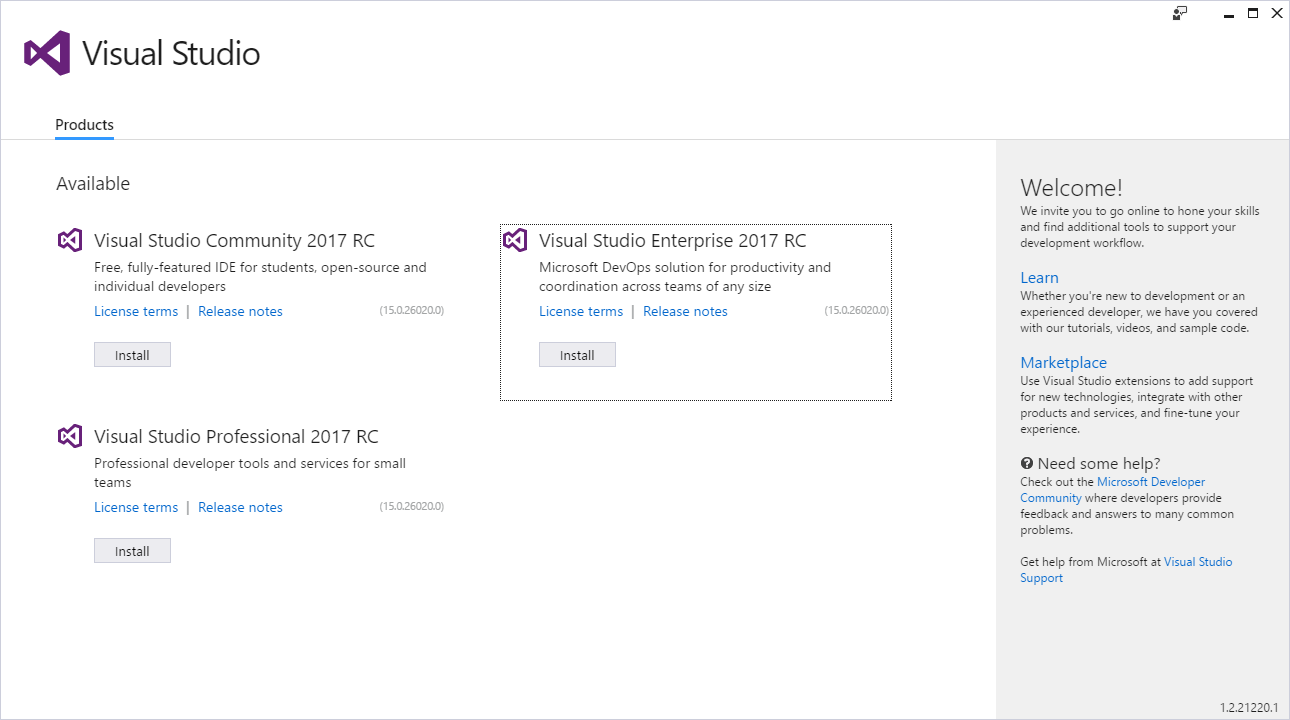
Task: Click the Visual Studio Enterprise 2017 RC icon
Action: (514, 240)
